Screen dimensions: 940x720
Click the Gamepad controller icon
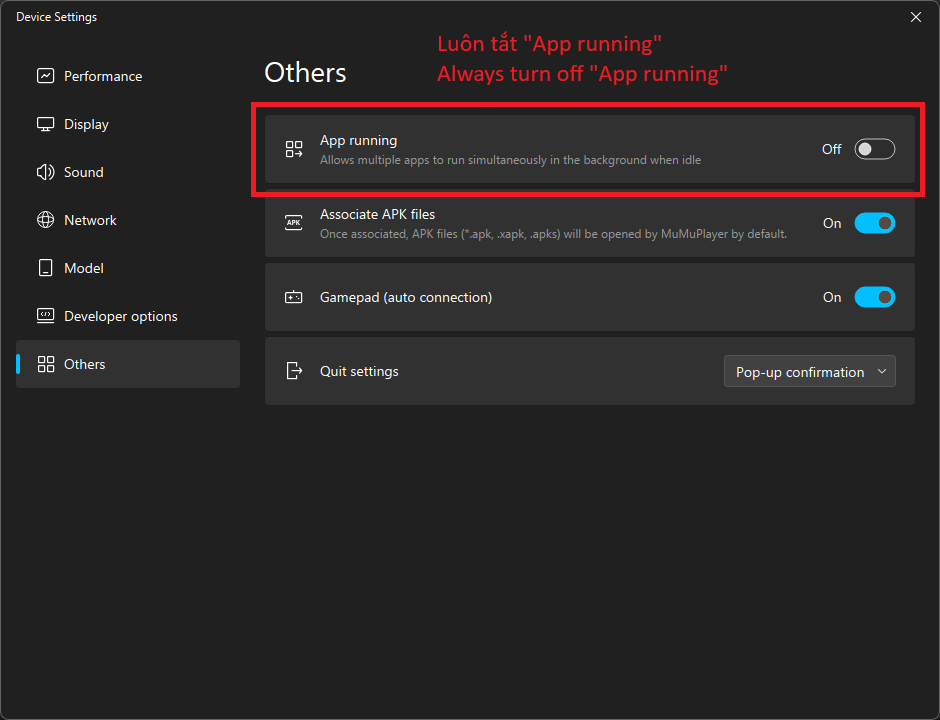[294, 297]
